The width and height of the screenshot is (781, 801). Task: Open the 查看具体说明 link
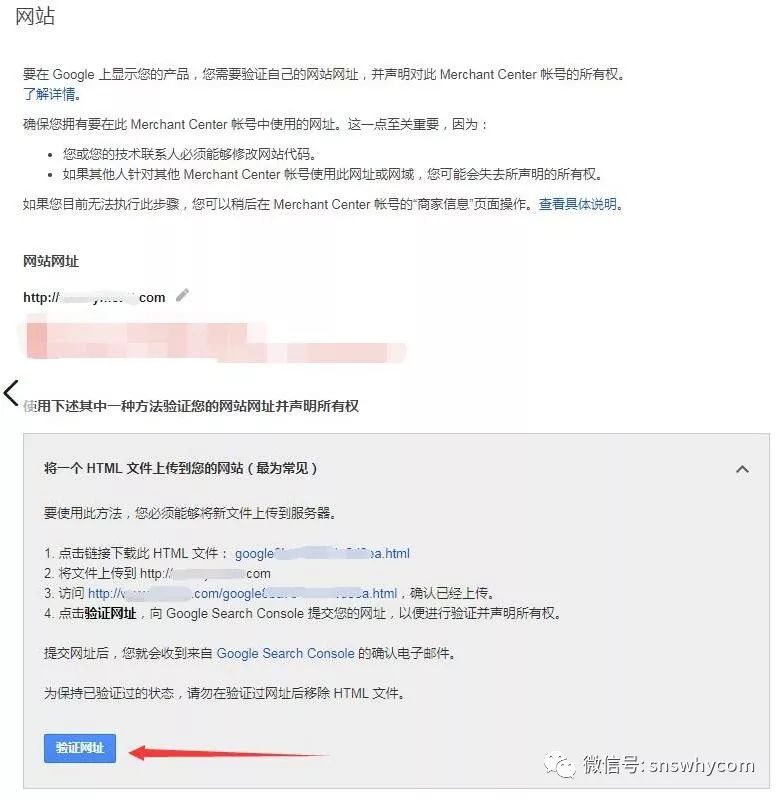coord(578,204)
